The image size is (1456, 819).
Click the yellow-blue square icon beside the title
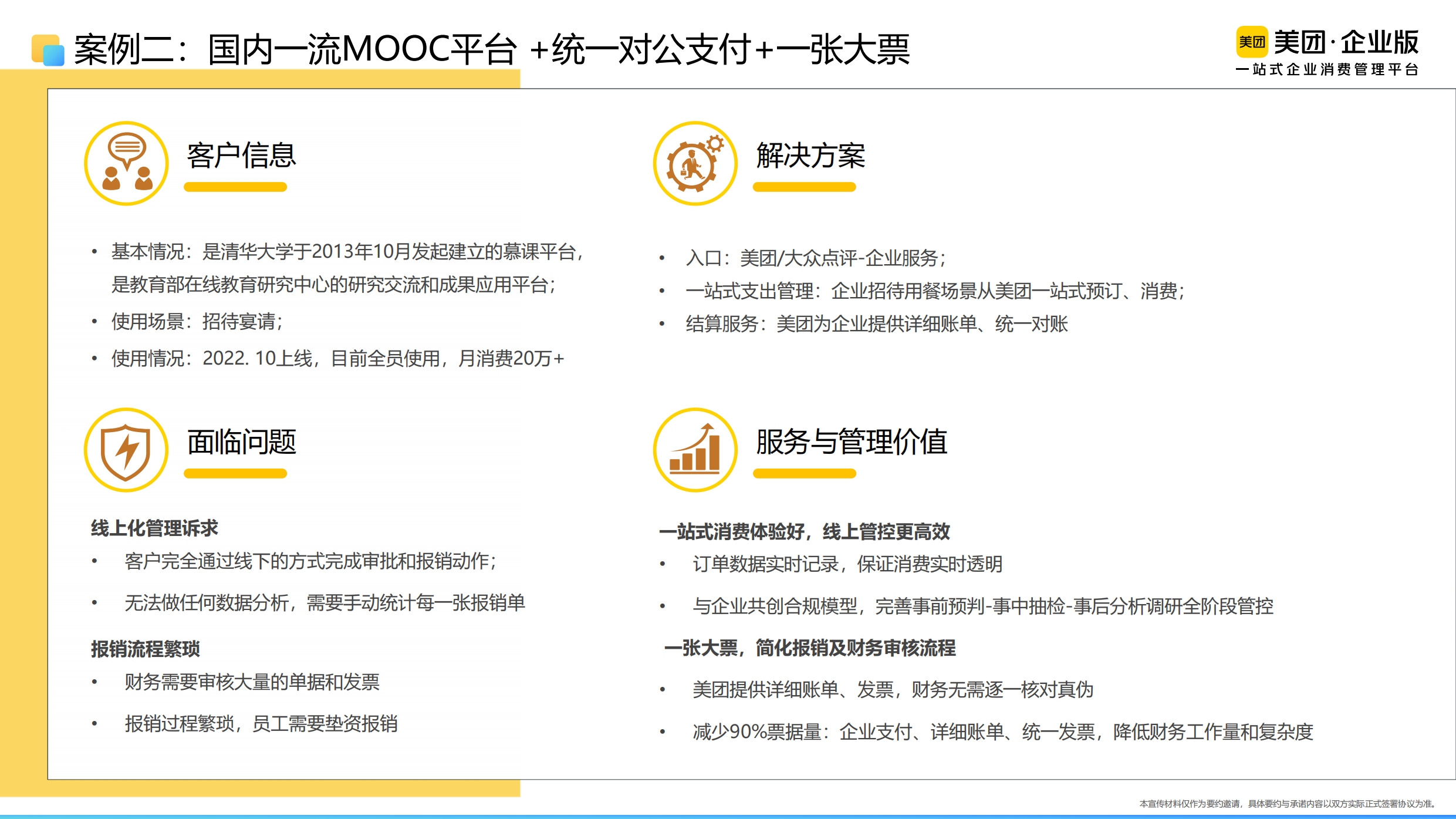[x=48, y=50]
